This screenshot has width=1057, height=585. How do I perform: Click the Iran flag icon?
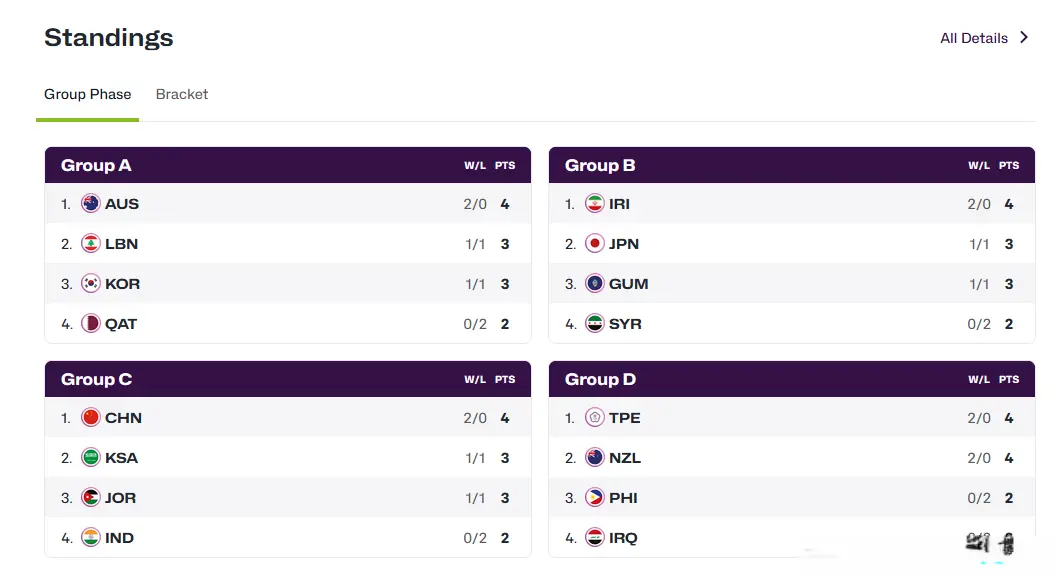point(595,204)
